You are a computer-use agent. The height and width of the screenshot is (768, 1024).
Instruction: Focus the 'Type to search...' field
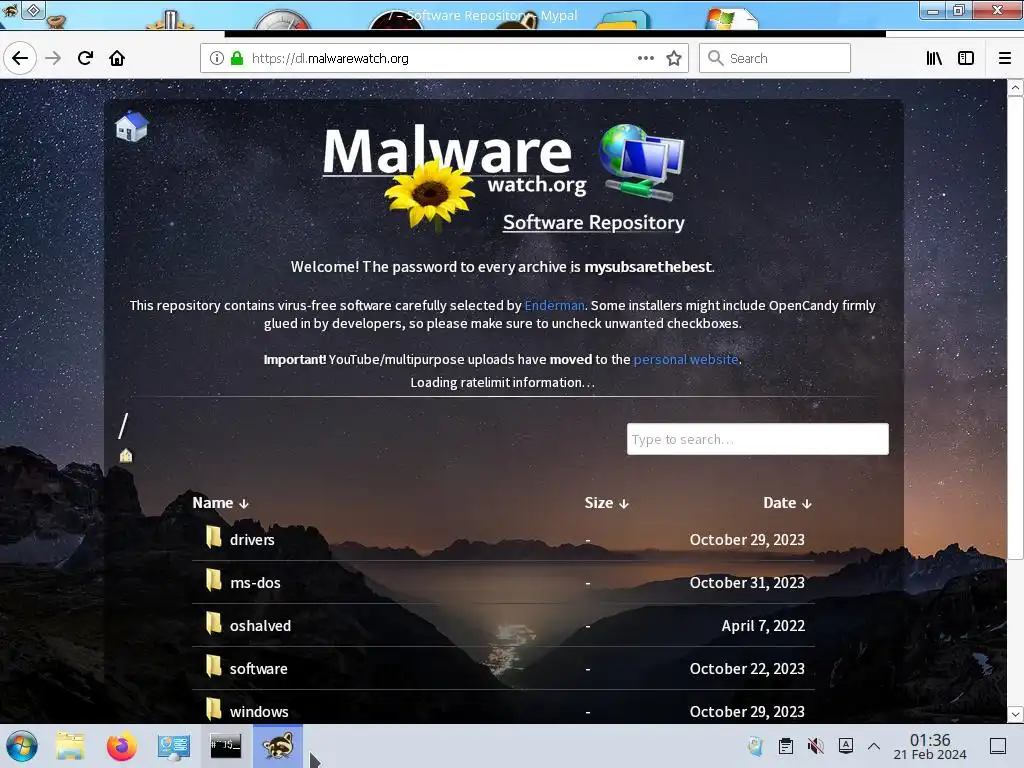click(758, 439)
